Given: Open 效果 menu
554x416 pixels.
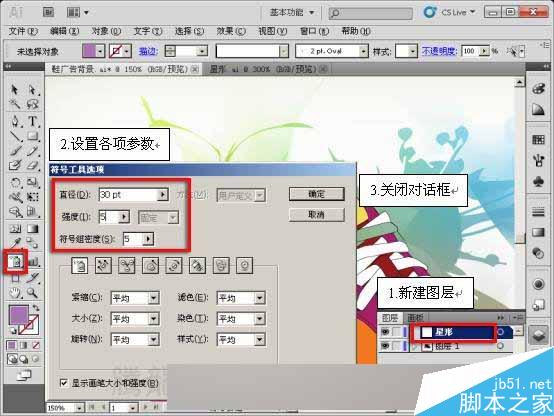Looking at the screenshot, I should pos(231,31).
